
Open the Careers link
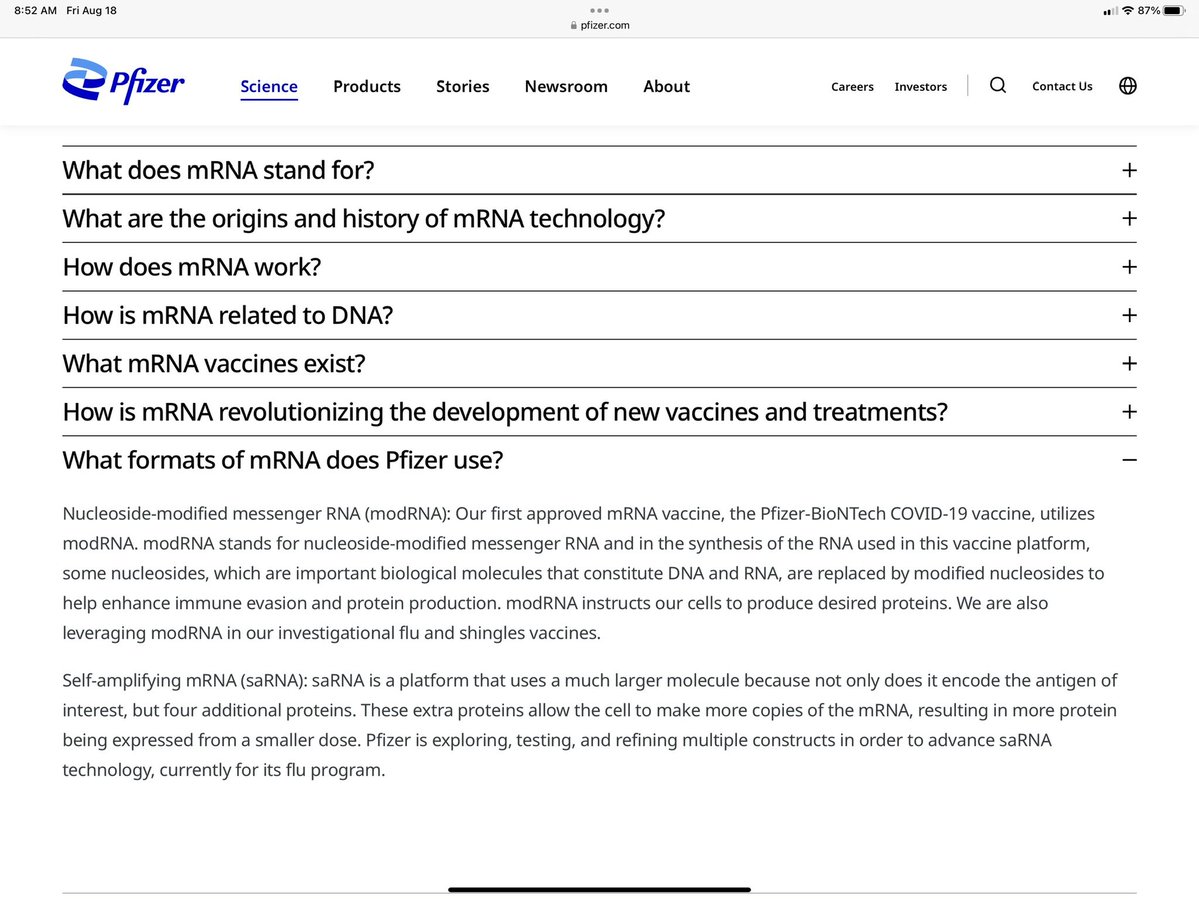[852, 87]
